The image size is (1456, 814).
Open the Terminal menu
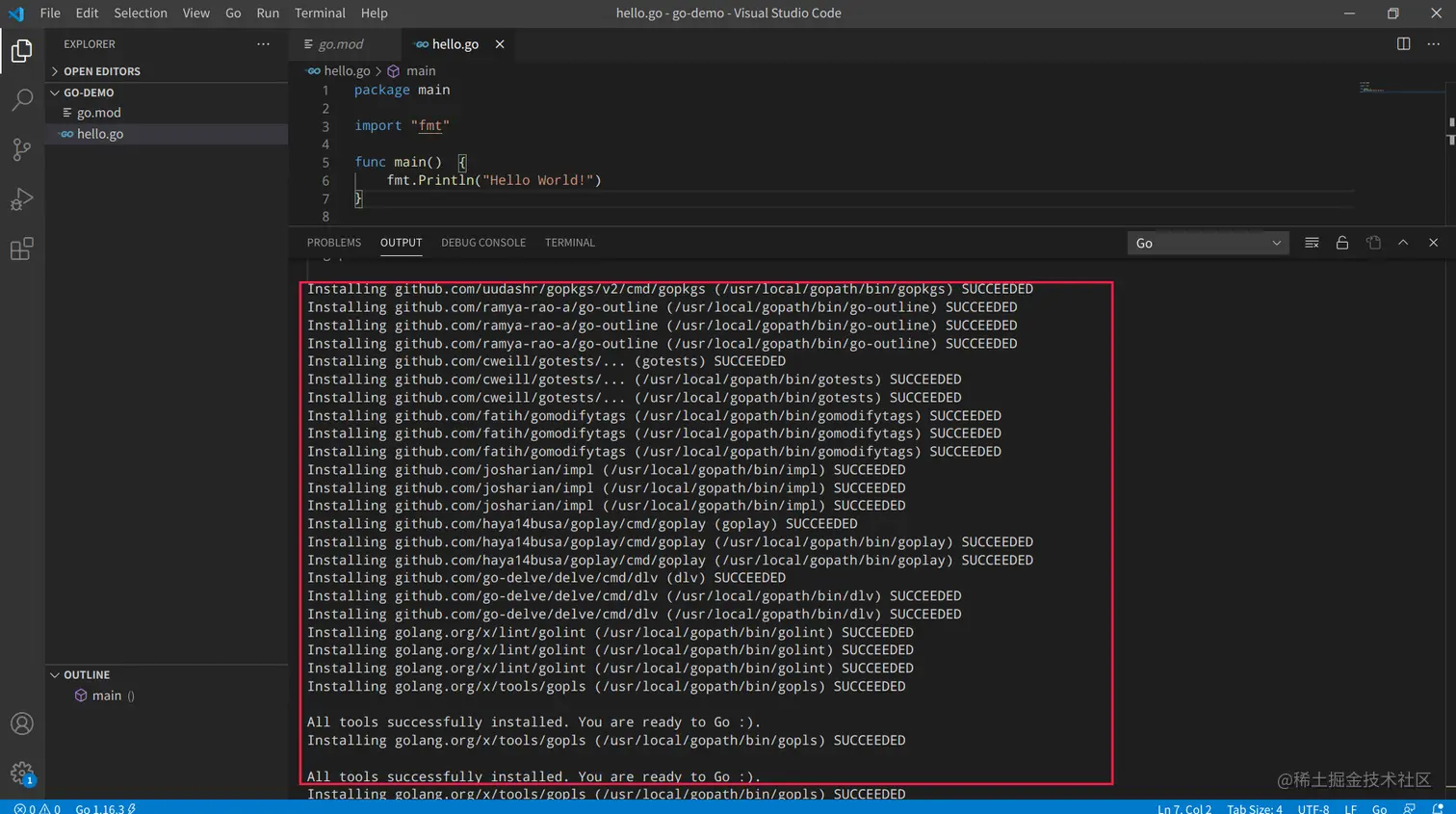coord(320,13)
